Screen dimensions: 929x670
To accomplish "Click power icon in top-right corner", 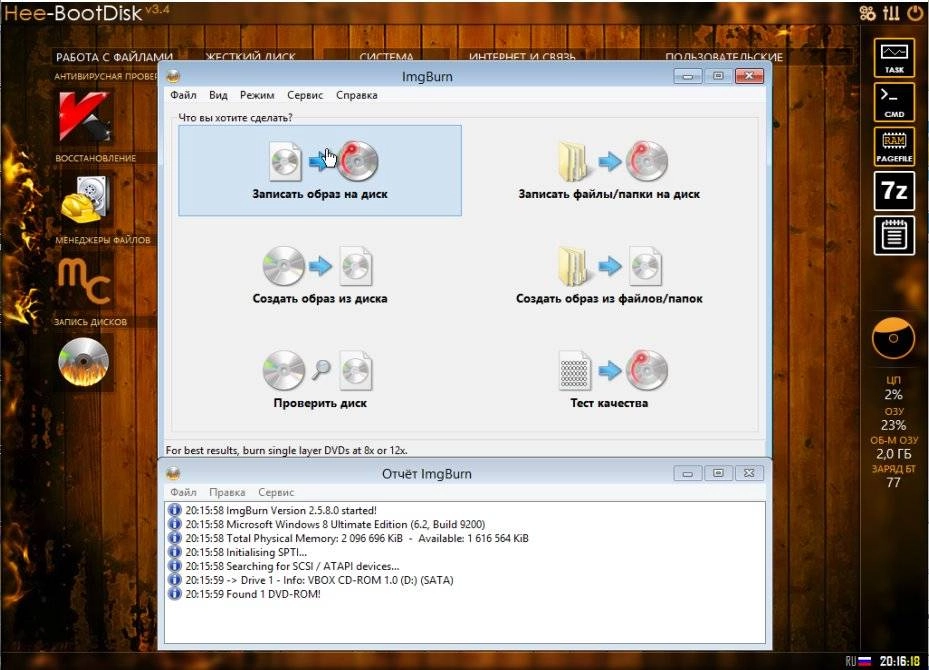I will pos(915,12).
